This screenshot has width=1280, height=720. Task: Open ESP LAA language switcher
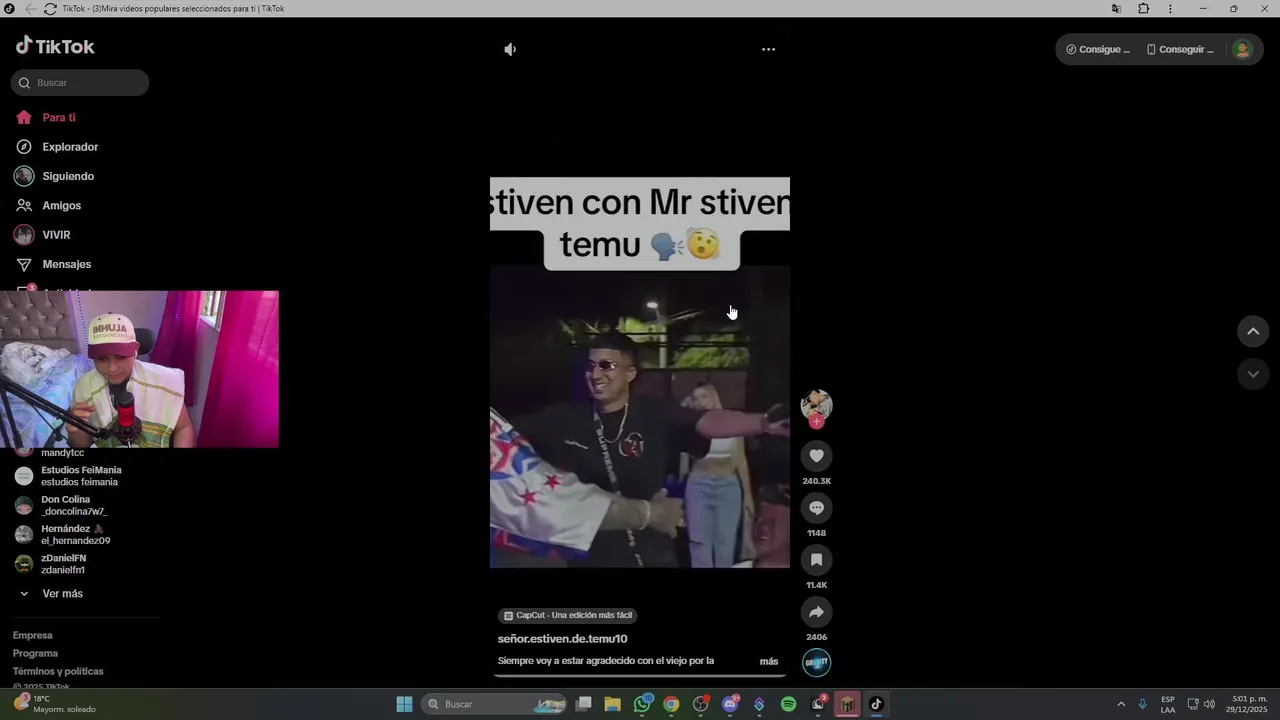click(x=1168, y=704)
